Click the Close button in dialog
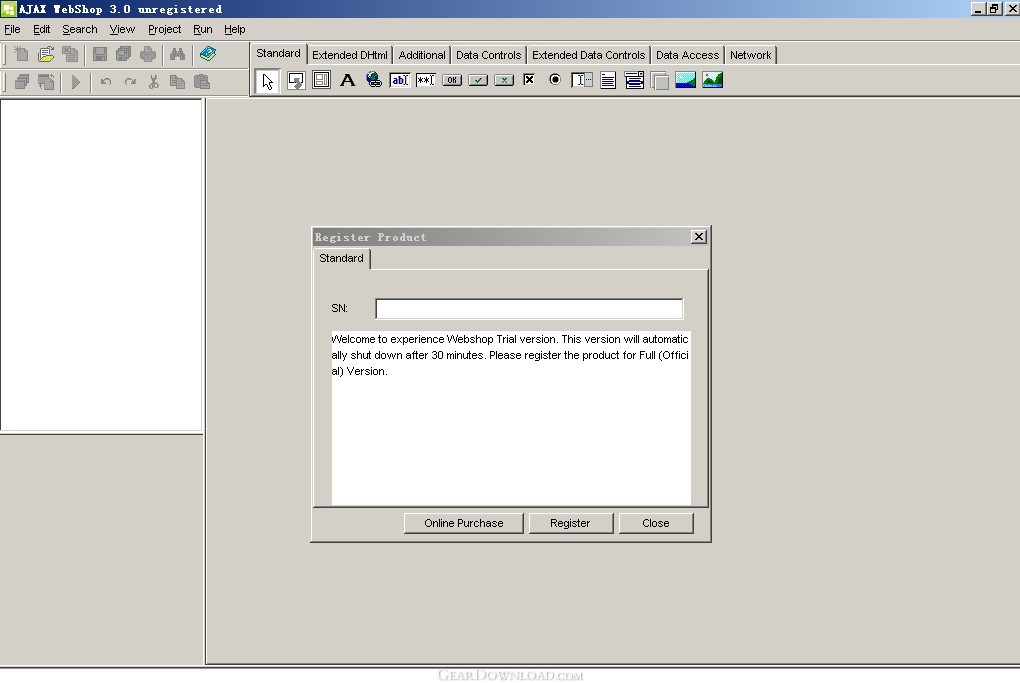Viewport: 1020px width, 683px height. (x=656, y=523)
